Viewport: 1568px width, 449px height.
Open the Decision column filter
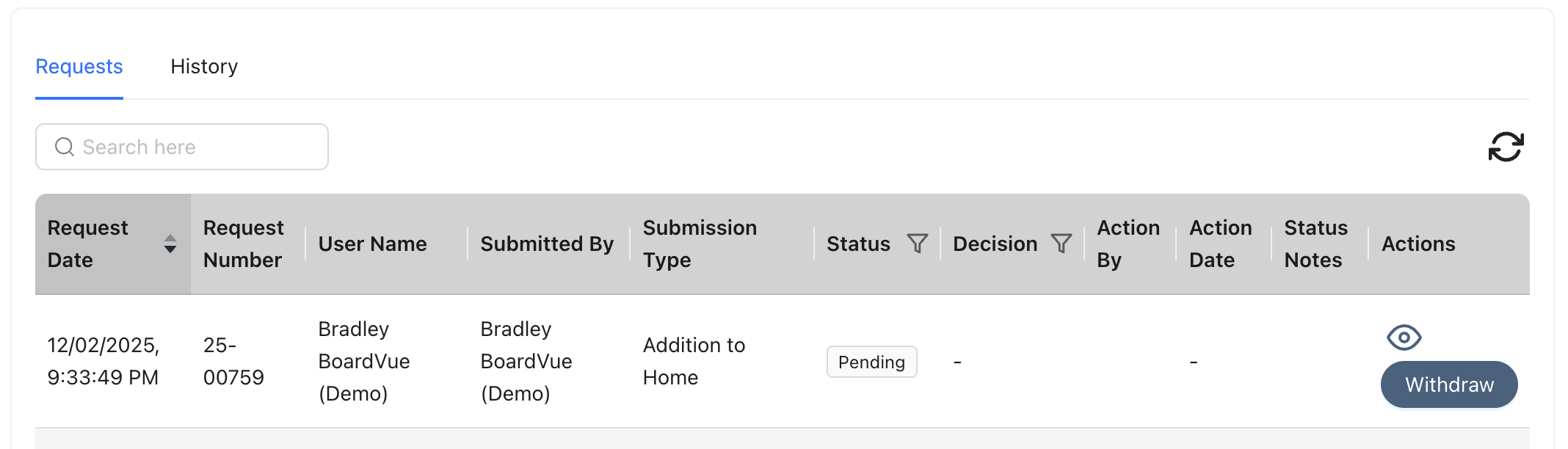1061,244
